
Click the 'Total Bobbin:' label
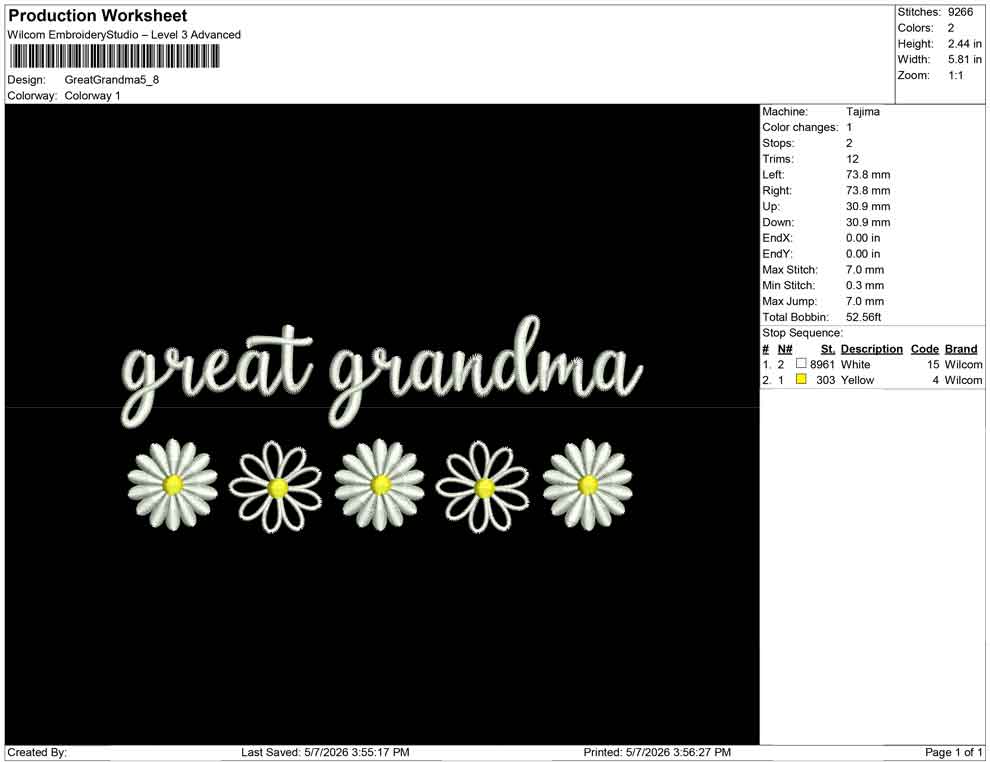(x=795, y=317)
